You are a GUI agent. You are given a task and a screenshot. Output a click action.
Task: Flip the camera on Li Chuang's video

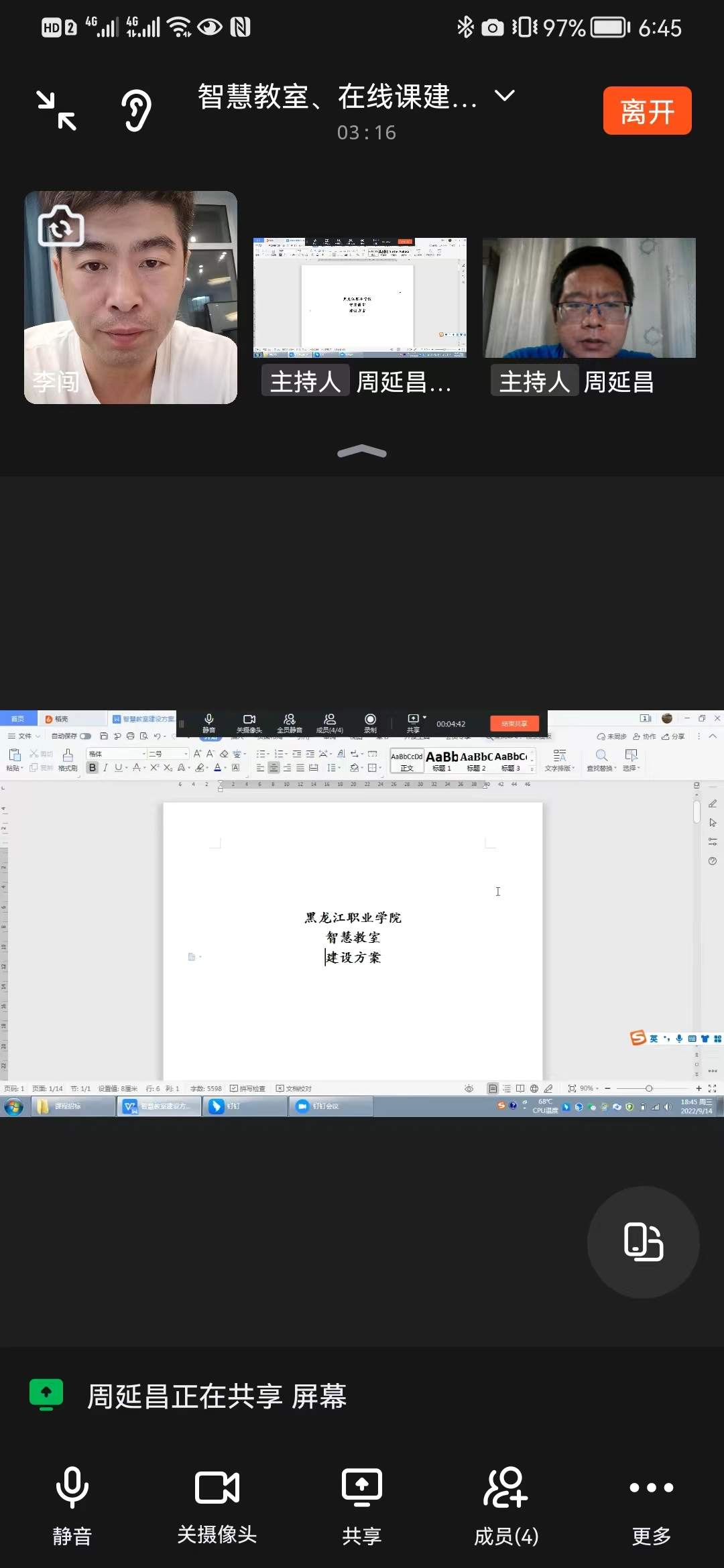(61, 226)
